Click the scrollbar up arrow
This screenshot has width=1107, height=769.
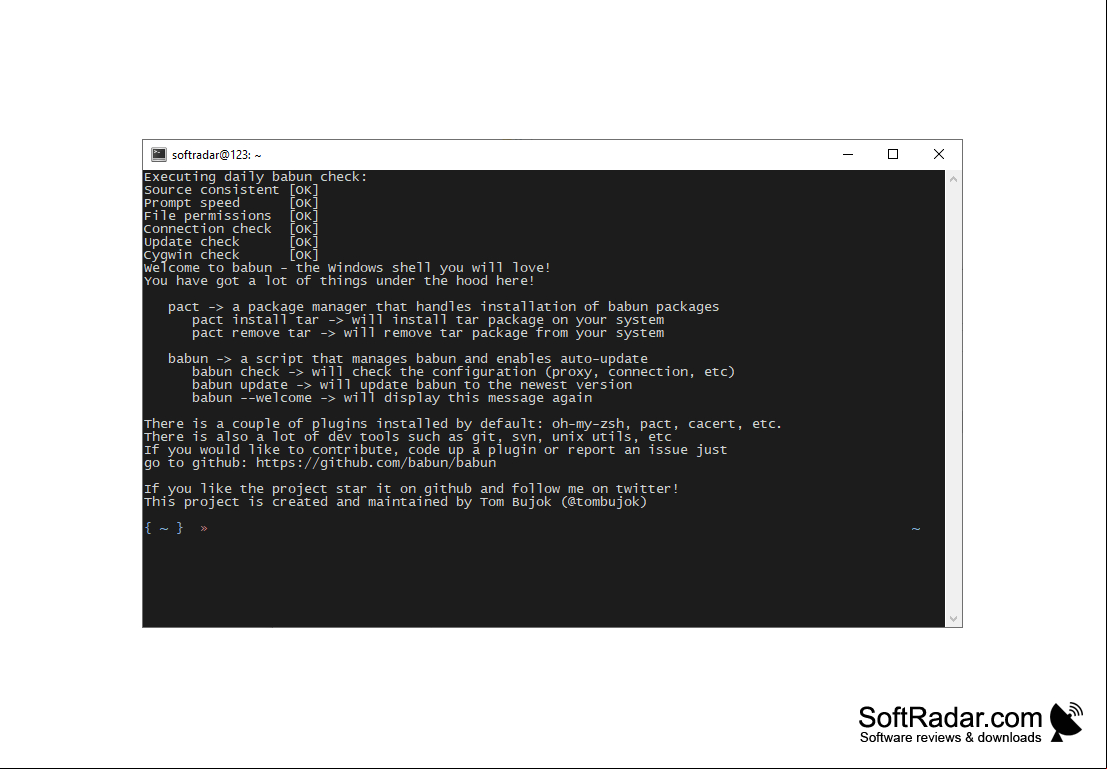point(953,179)
